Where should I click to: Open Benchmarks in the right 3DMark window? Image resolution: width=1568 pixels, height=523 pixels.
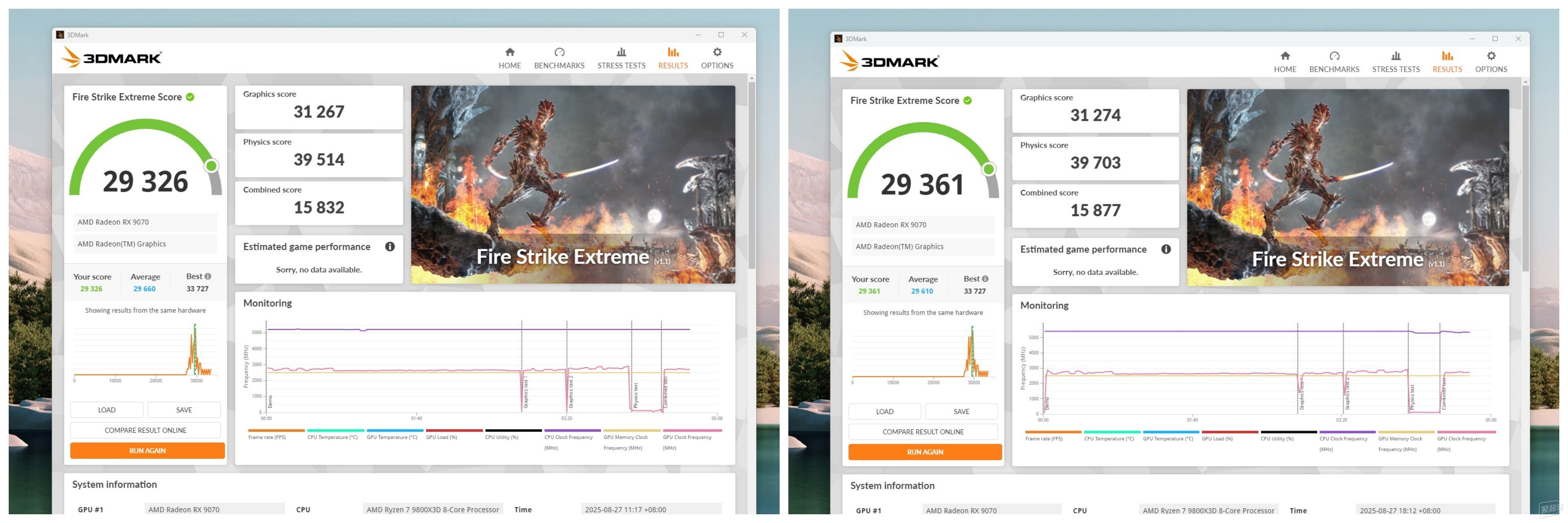point(1334,61)
